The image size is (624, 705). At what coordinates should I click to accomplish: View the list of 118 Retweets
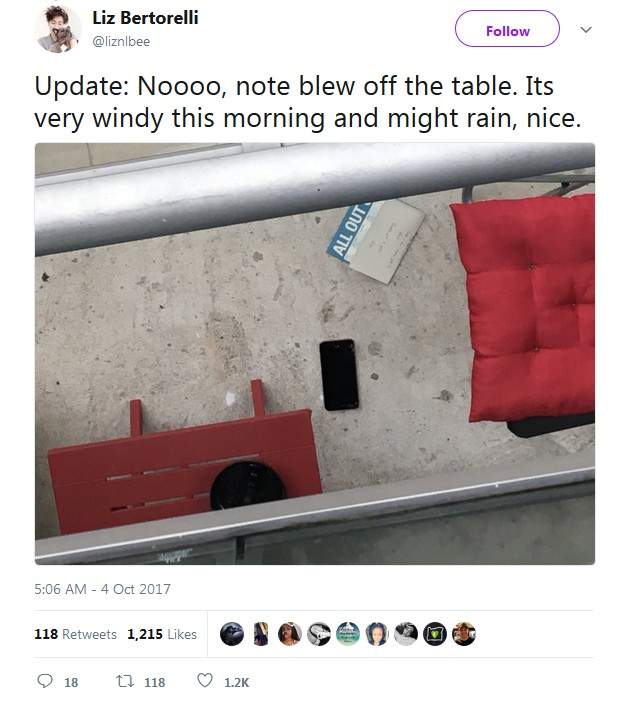pos(76,634)
